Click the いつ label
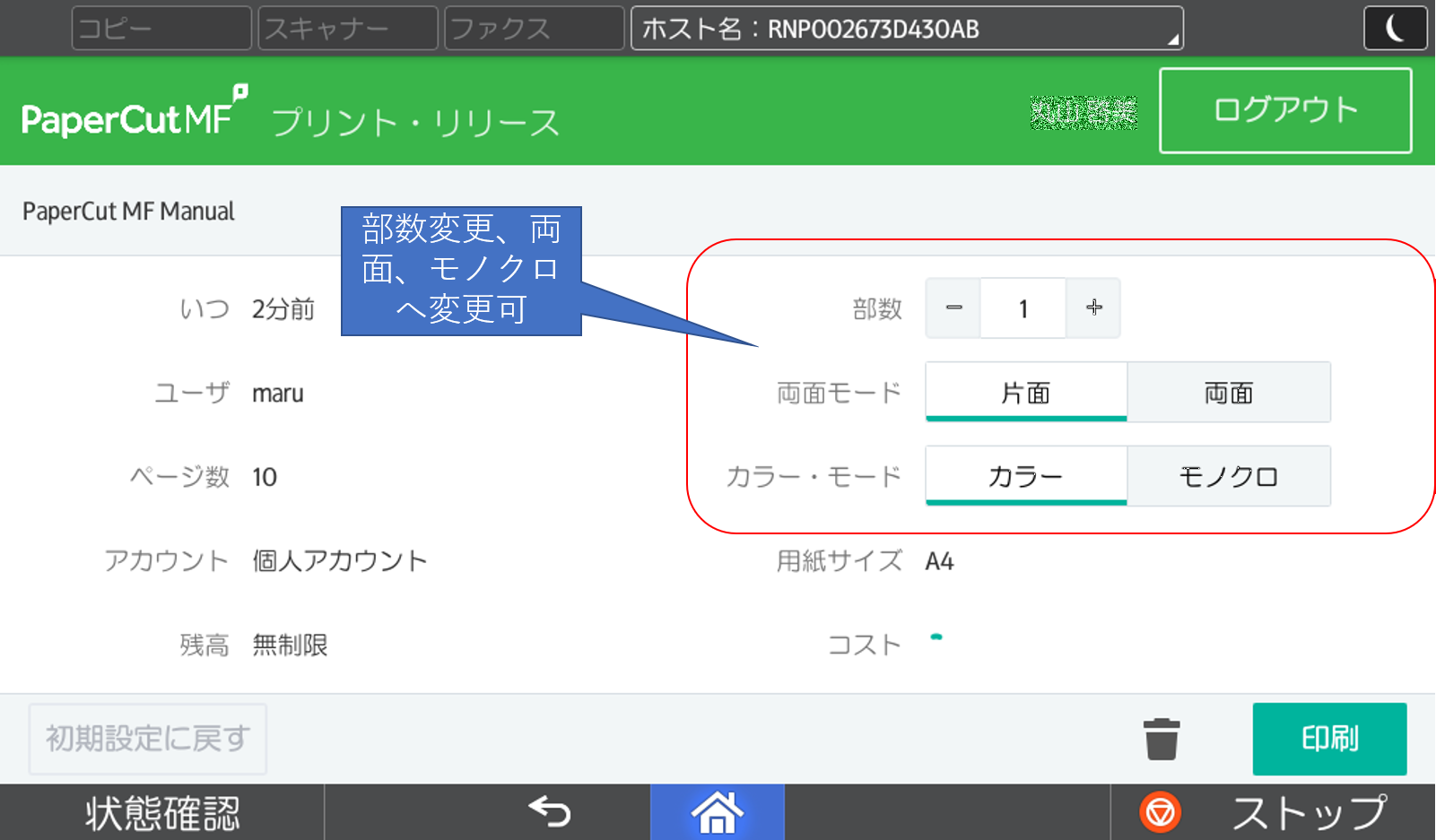The width and height of the screenshot is (1436, 840). [205, 309]
